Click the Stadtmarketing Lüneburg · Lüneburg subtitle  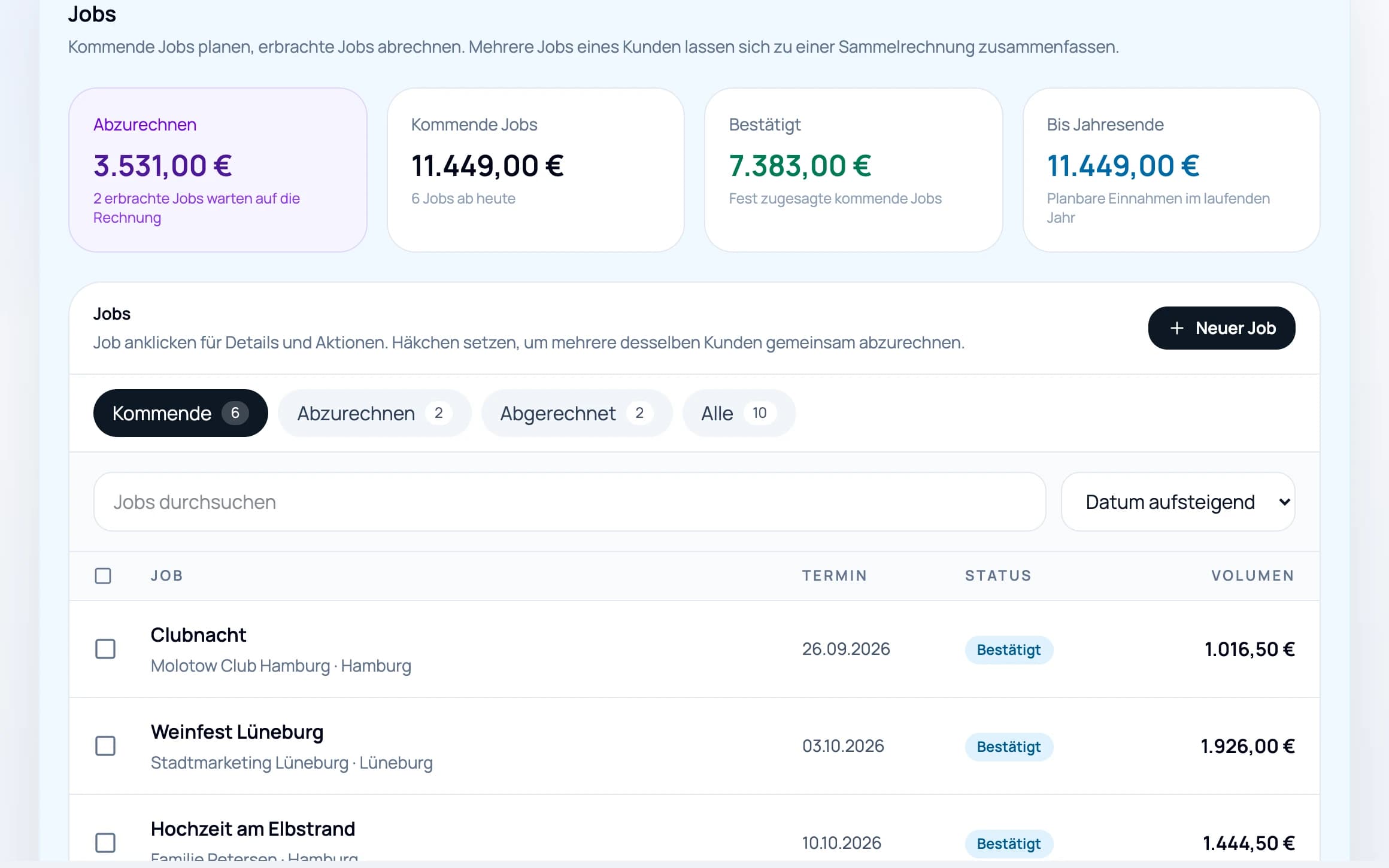(x=292, y=763)
